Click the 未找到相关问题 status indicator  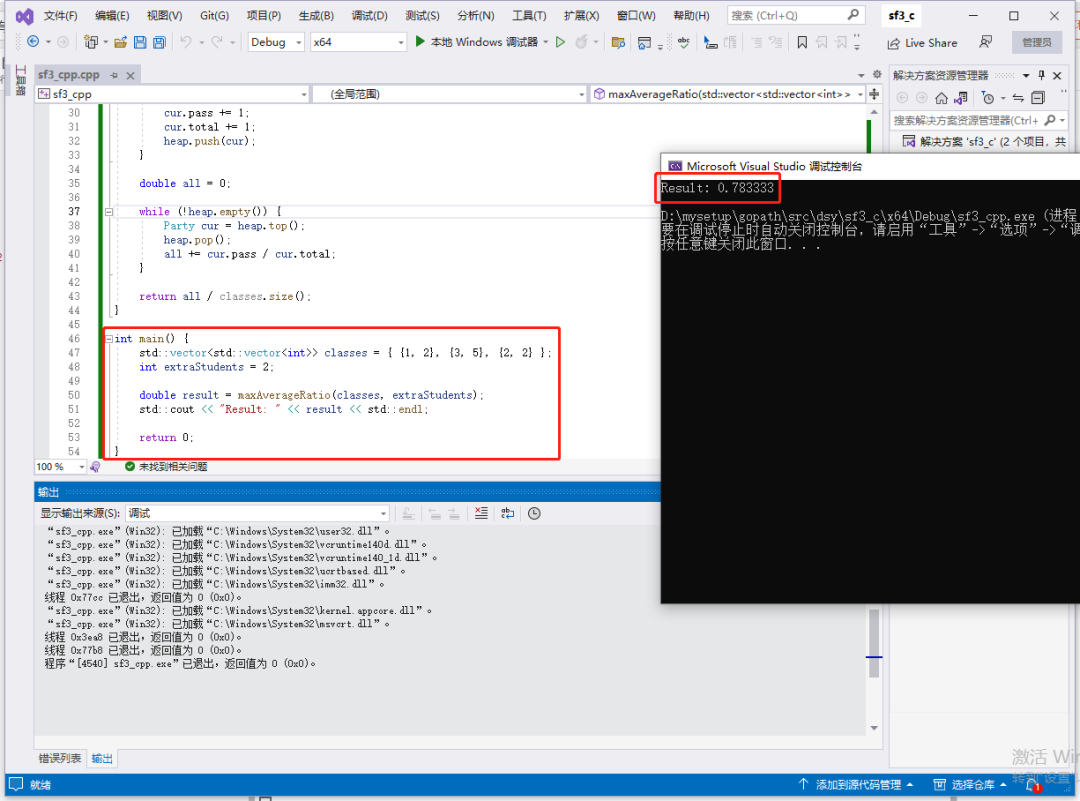click(x=166, y=467)
